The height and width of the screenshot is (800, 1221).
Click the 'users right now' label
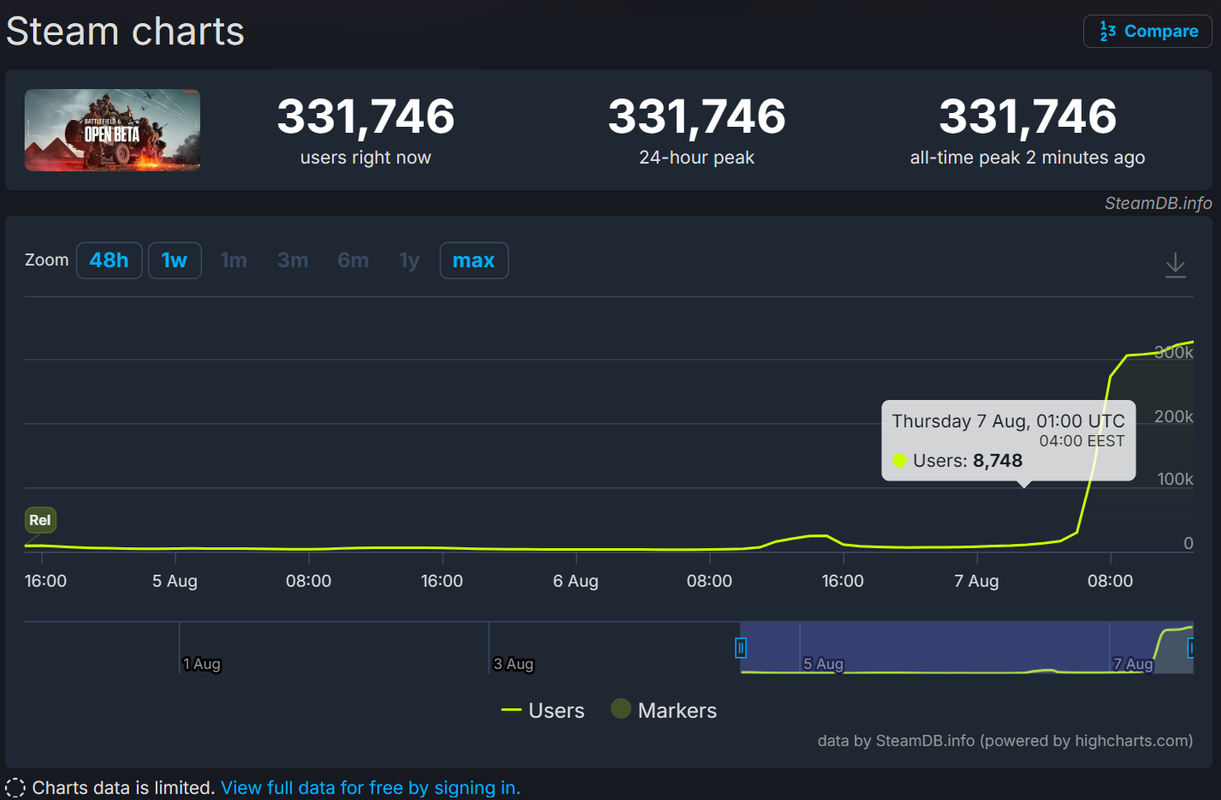(x=366, y=158)
